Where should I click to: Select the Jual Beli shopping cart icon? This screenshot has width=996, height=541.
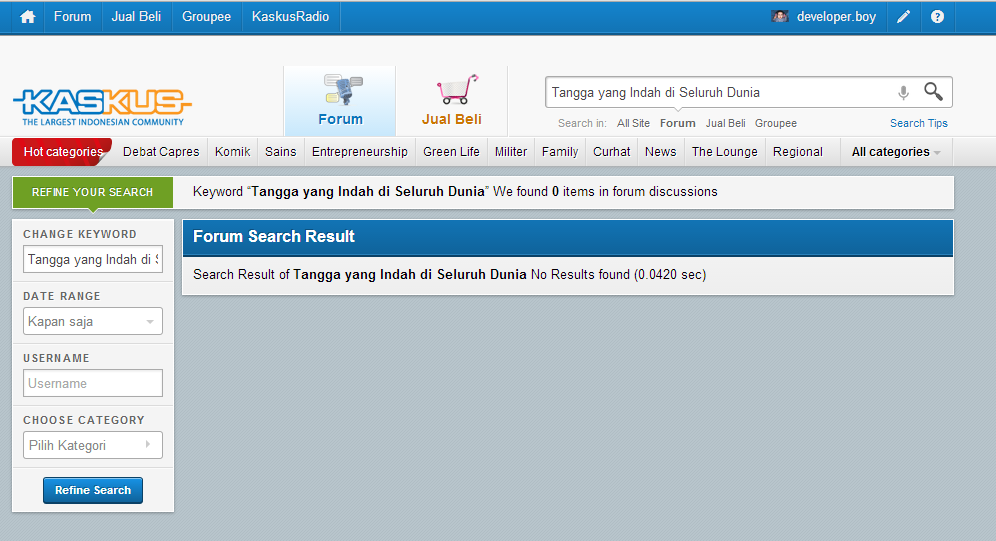(457, 90)
